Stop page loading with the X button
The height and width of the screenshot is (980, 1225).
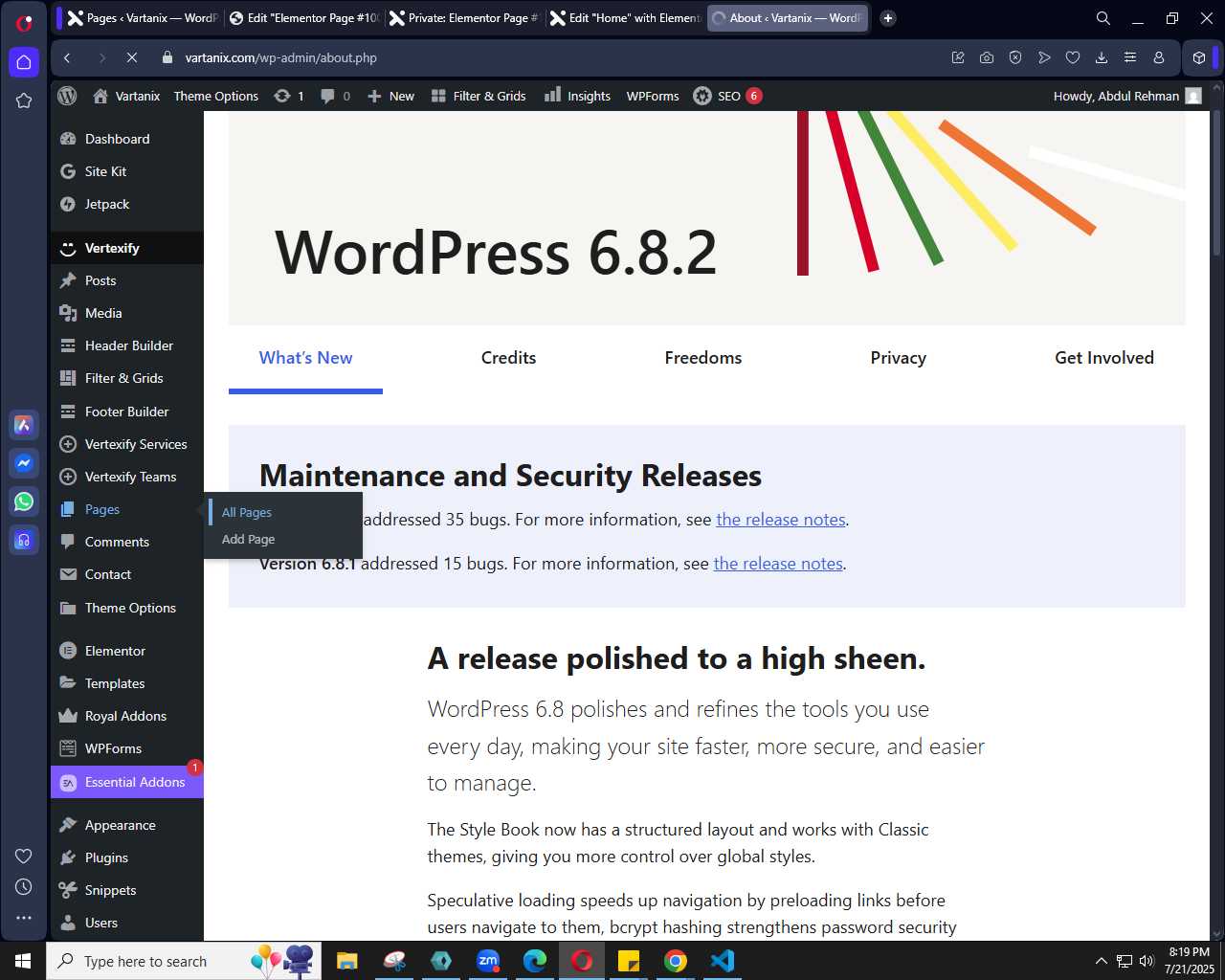(132, 57)
